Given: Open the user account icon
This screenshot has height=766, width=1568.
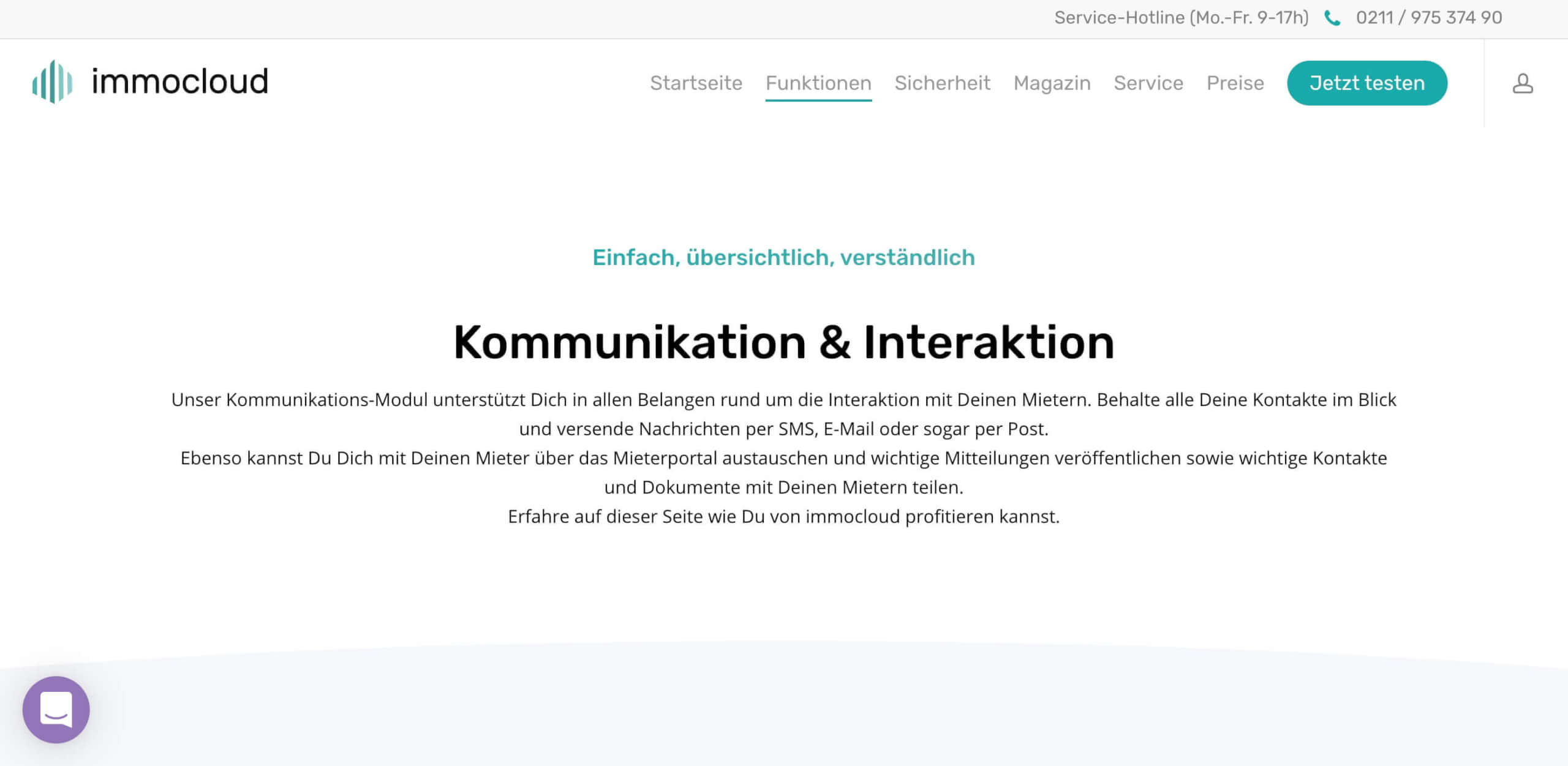Looking at the screenshot, I should pos(1523,83).
